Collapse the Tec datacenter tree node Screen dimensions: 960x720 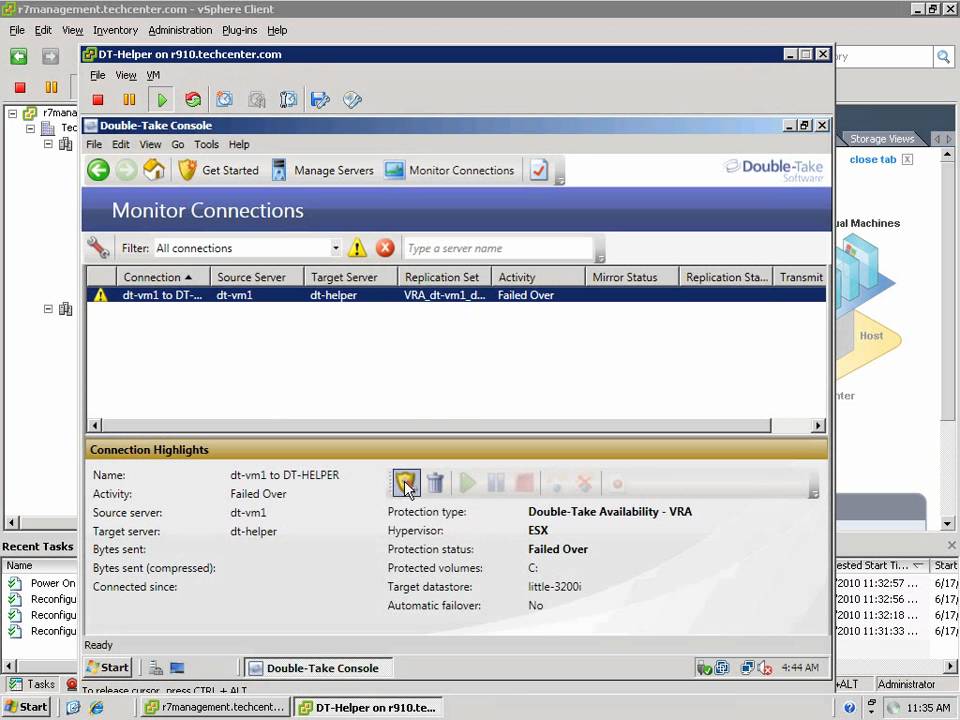tap(31, 129)
